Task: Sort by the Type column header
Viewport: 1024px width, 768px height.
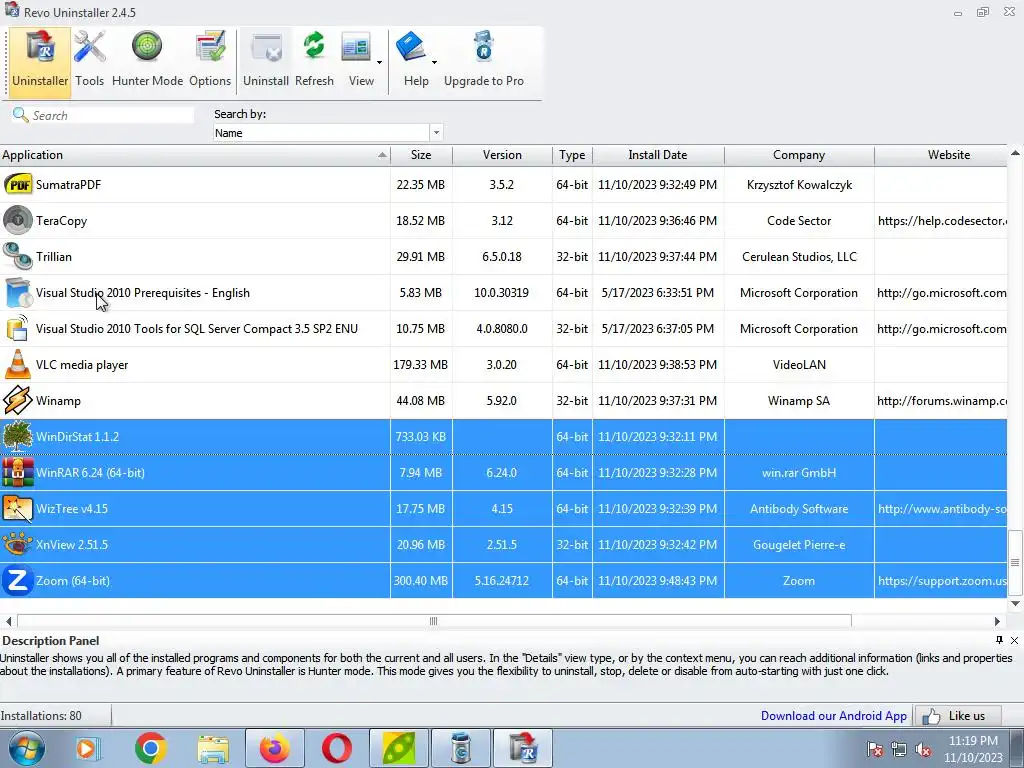Action: click(x=572, y=155)
